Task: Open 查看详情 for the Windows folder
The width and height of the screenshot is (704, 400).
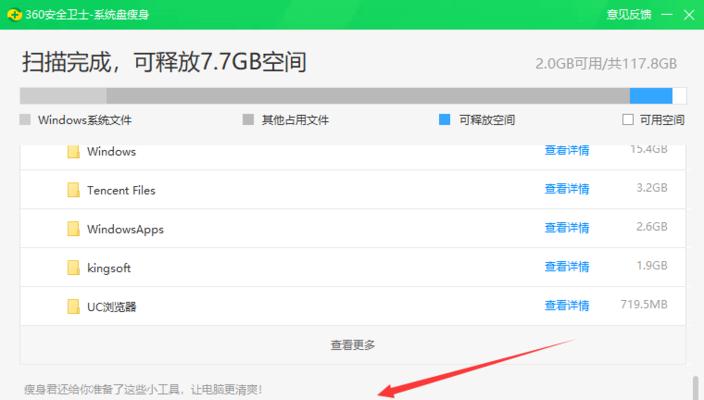Action: 567,150
